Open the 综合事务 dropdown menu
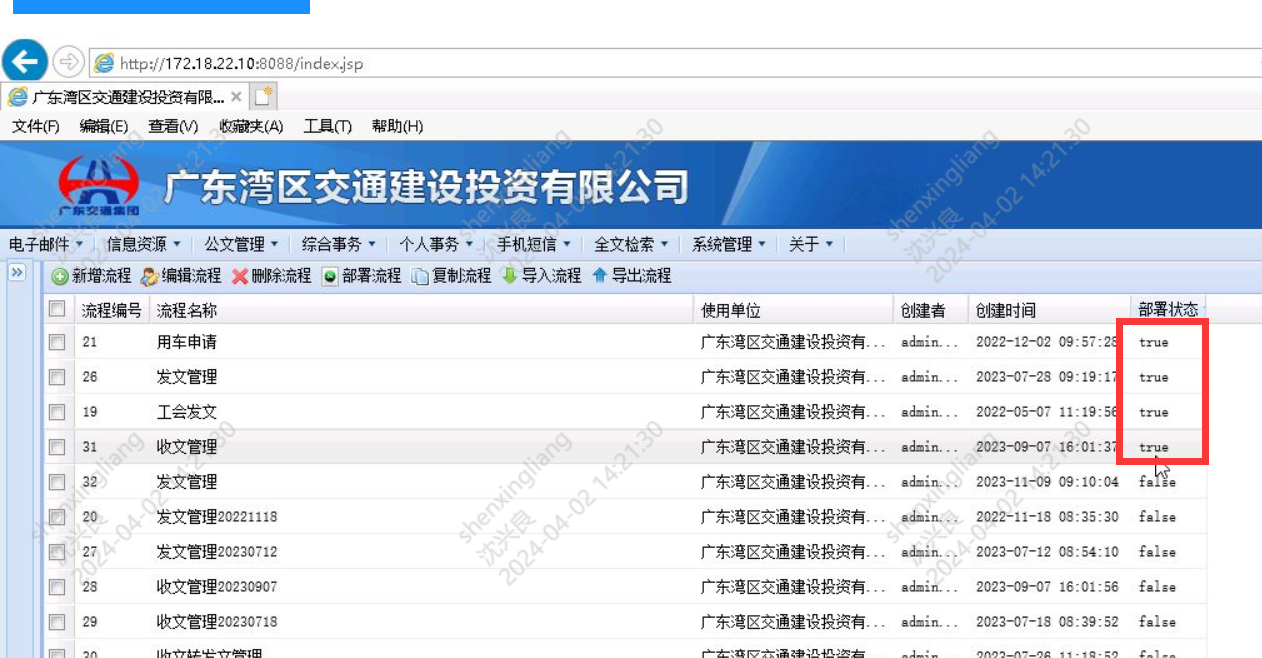This screenshot has height=658, width=1262. click(x=339, y=244)
